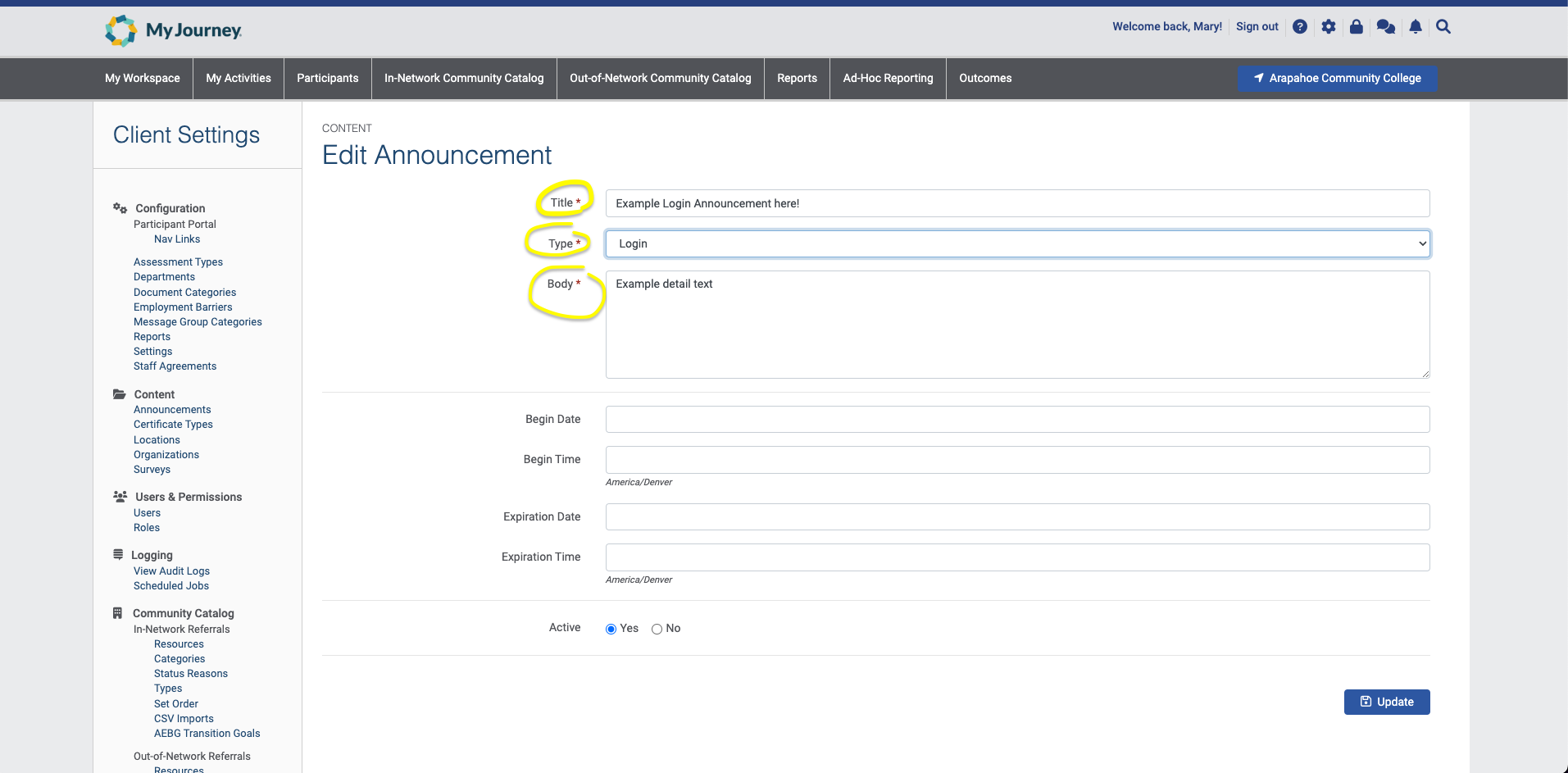Click the MyJourney logo
Screen dimensions: 1568x773
coord(174,30)
